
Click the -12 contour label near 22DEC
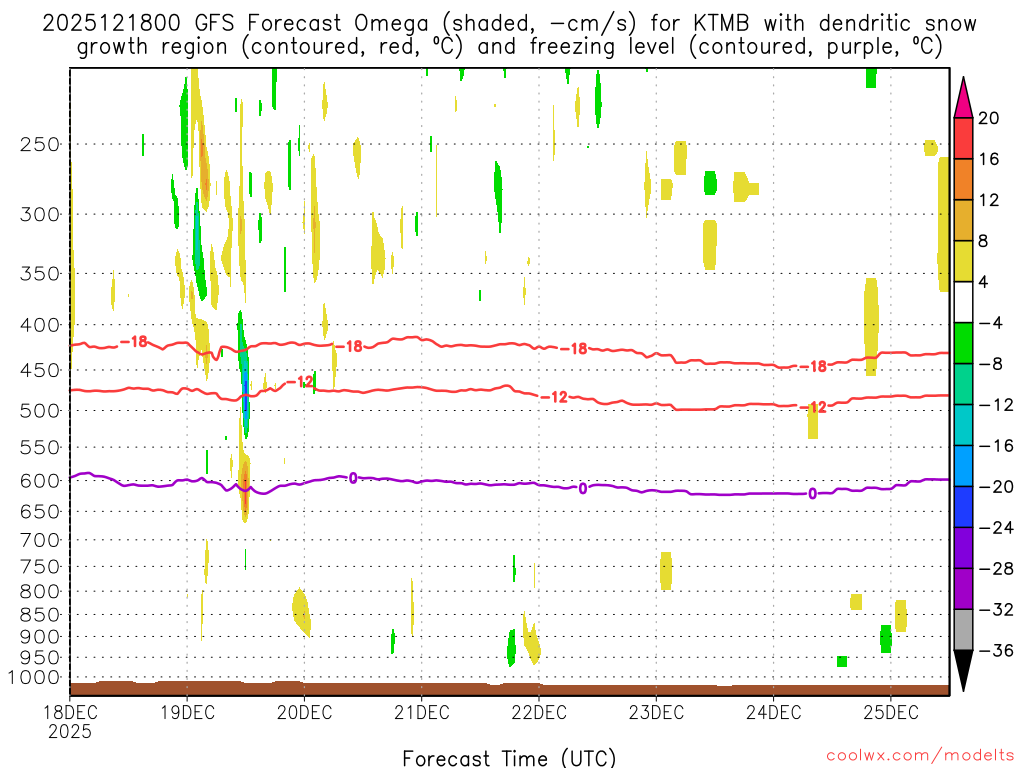click(x=554, y=397)
